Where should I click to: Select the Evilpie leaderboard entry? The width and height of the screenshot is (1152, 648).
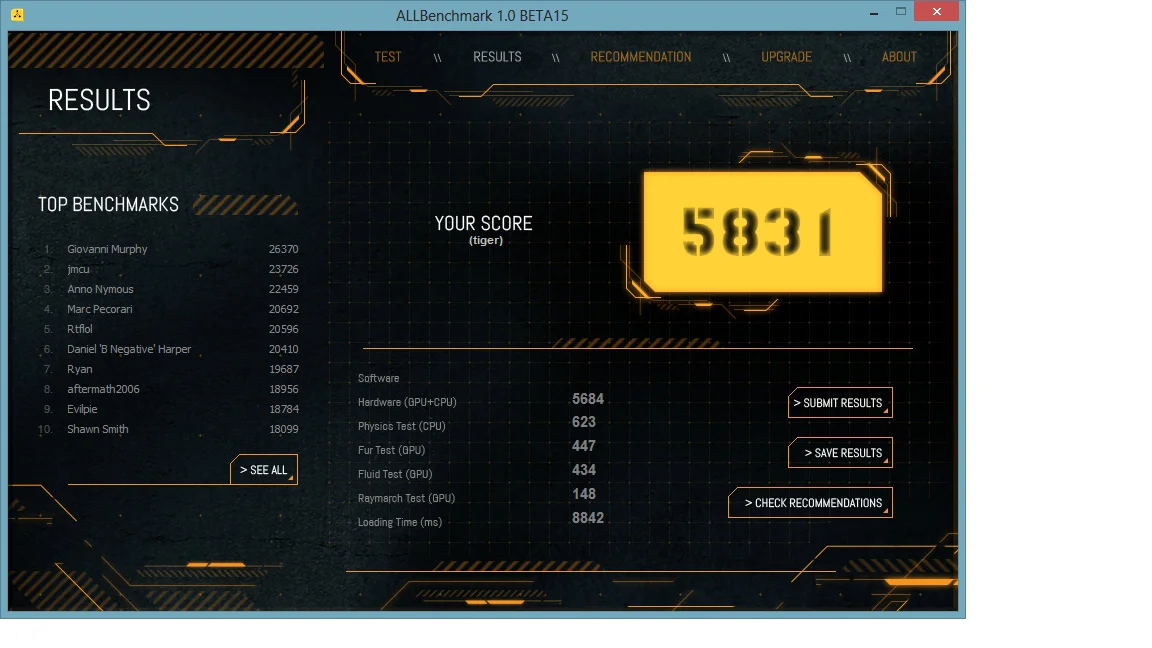click(170, 408)
